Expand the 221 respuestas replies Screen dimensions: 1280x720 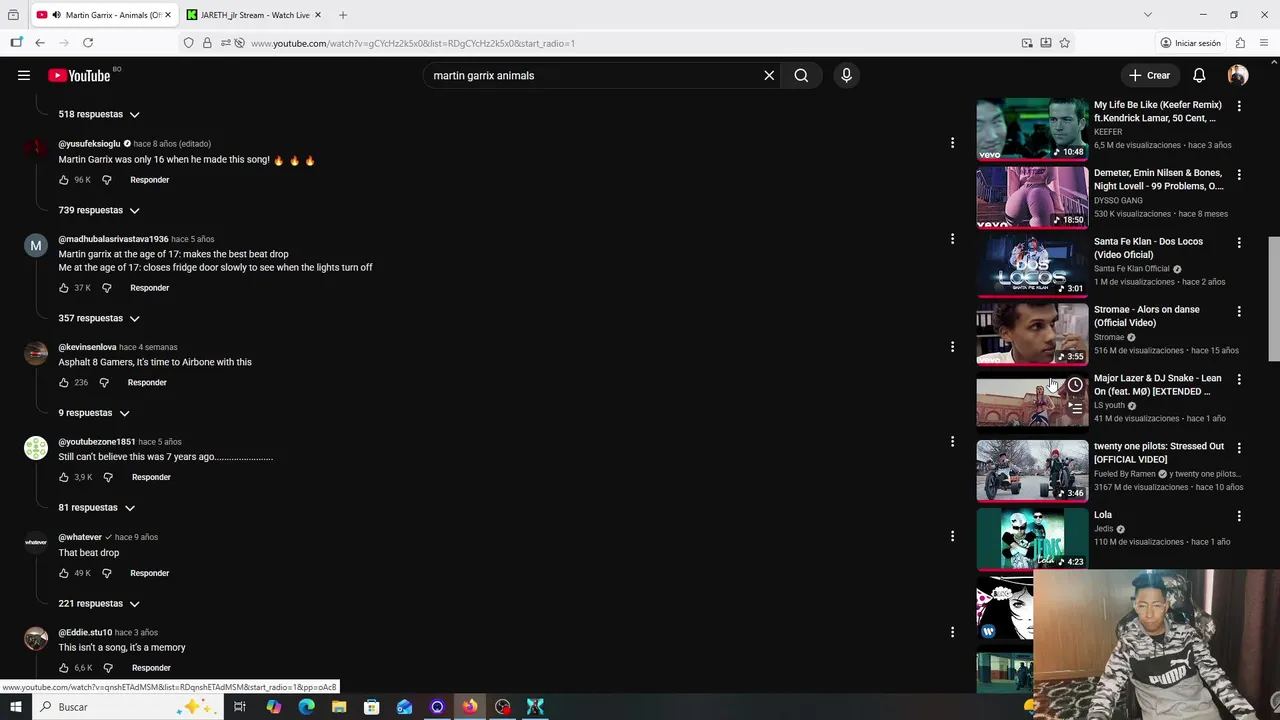(x=98, y=604)
